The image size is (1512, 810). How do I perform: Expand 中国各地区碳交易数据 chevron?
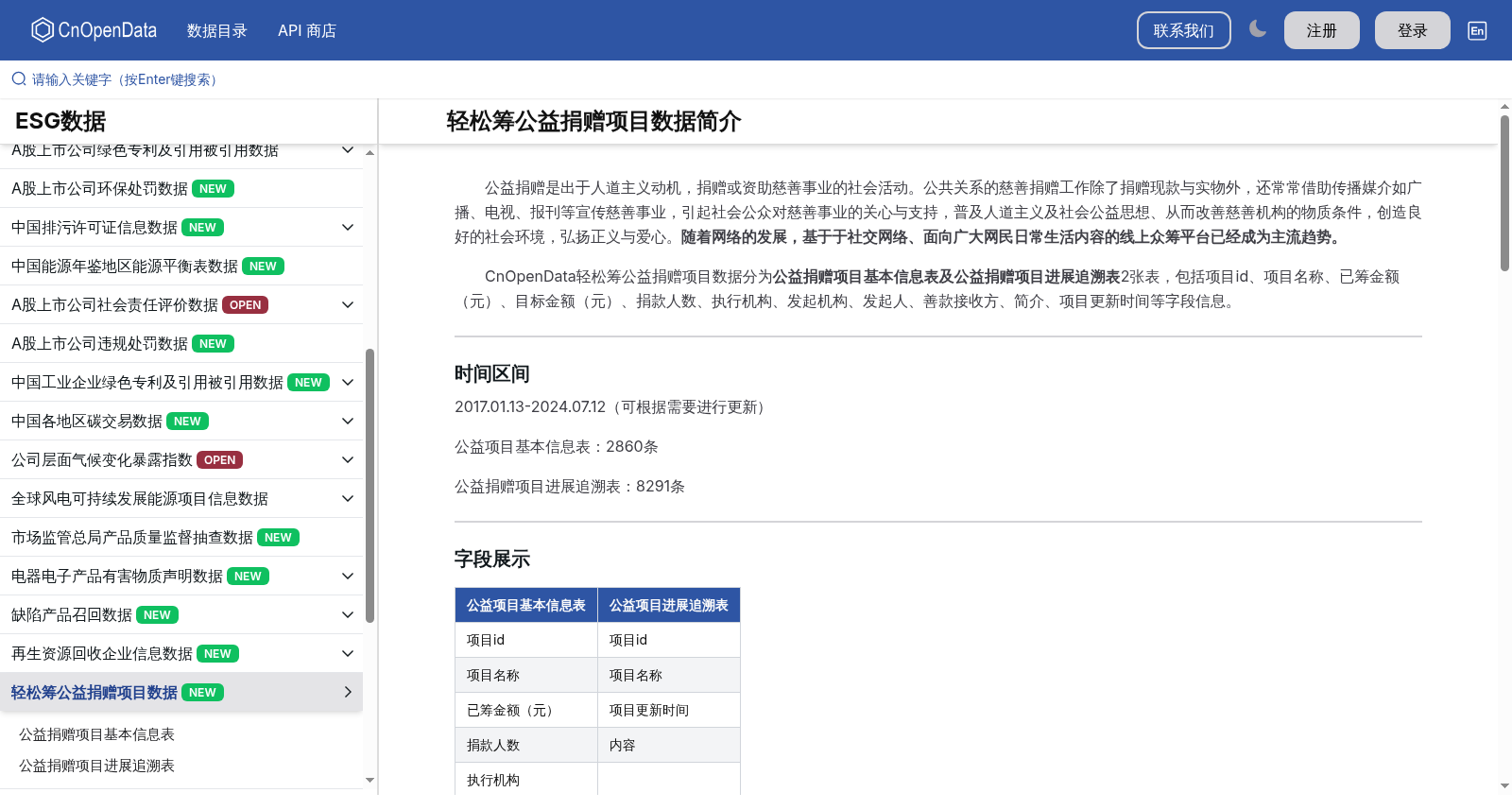348,422
